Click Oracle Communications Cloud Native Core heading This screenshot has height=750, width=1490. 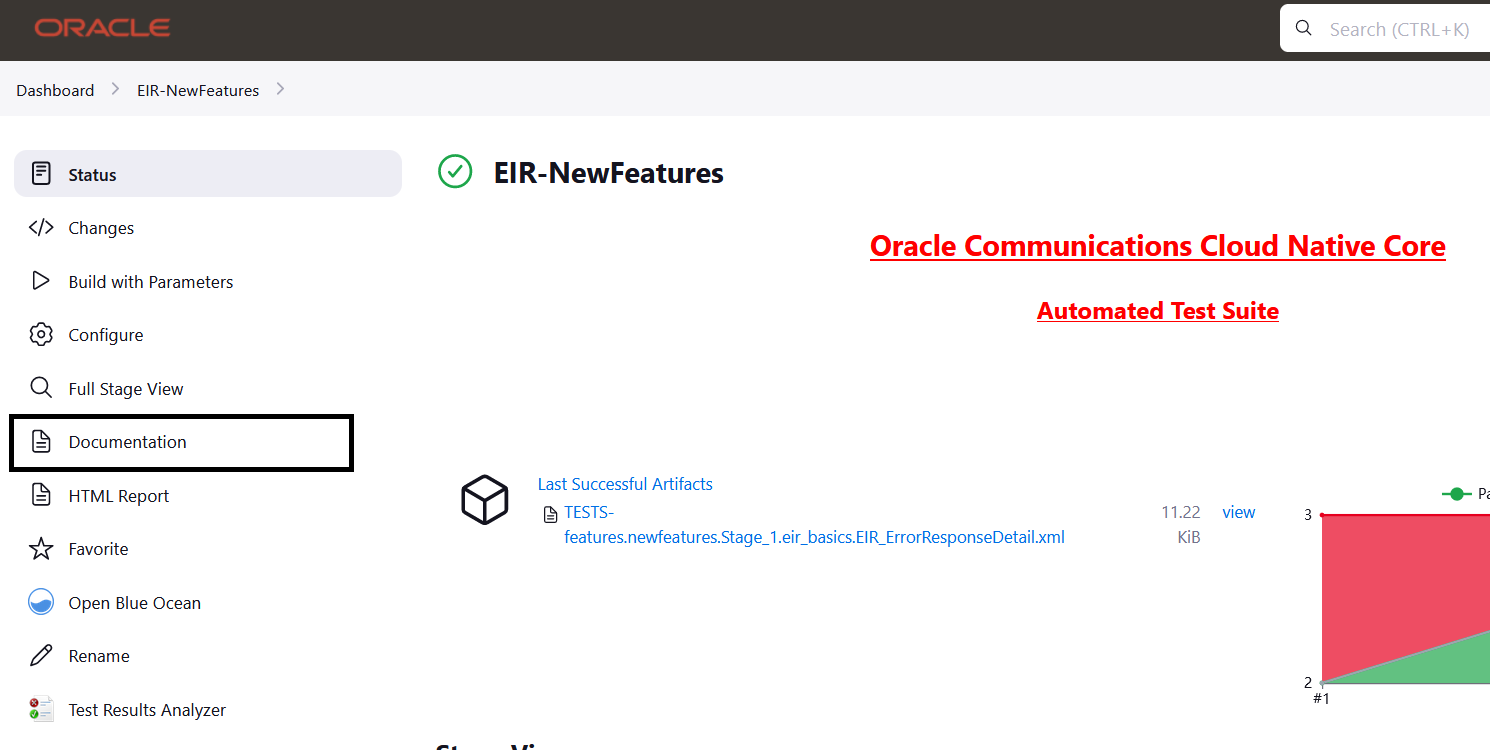coord(1158,245)
